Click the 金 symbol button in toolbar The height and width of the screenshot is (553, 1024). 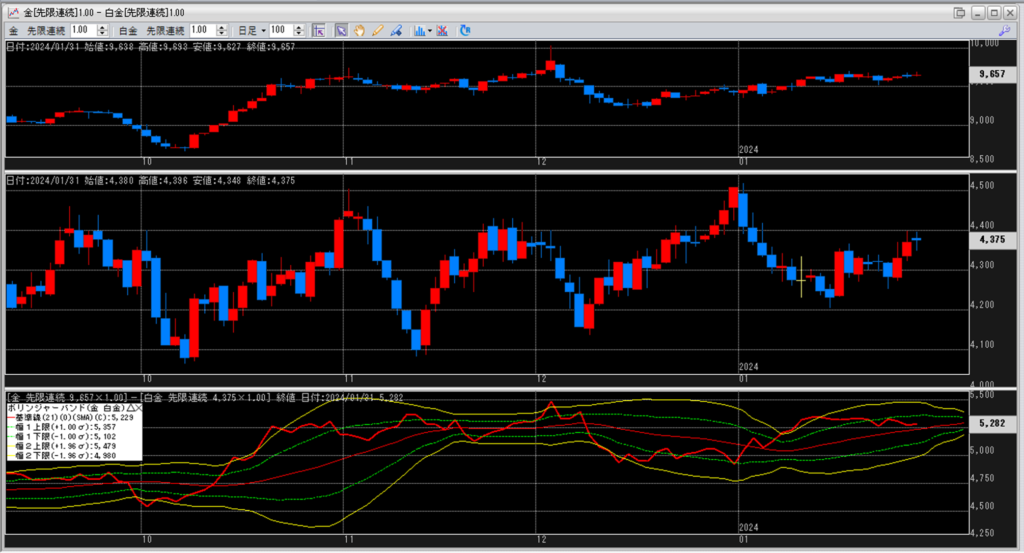point(14,31)
